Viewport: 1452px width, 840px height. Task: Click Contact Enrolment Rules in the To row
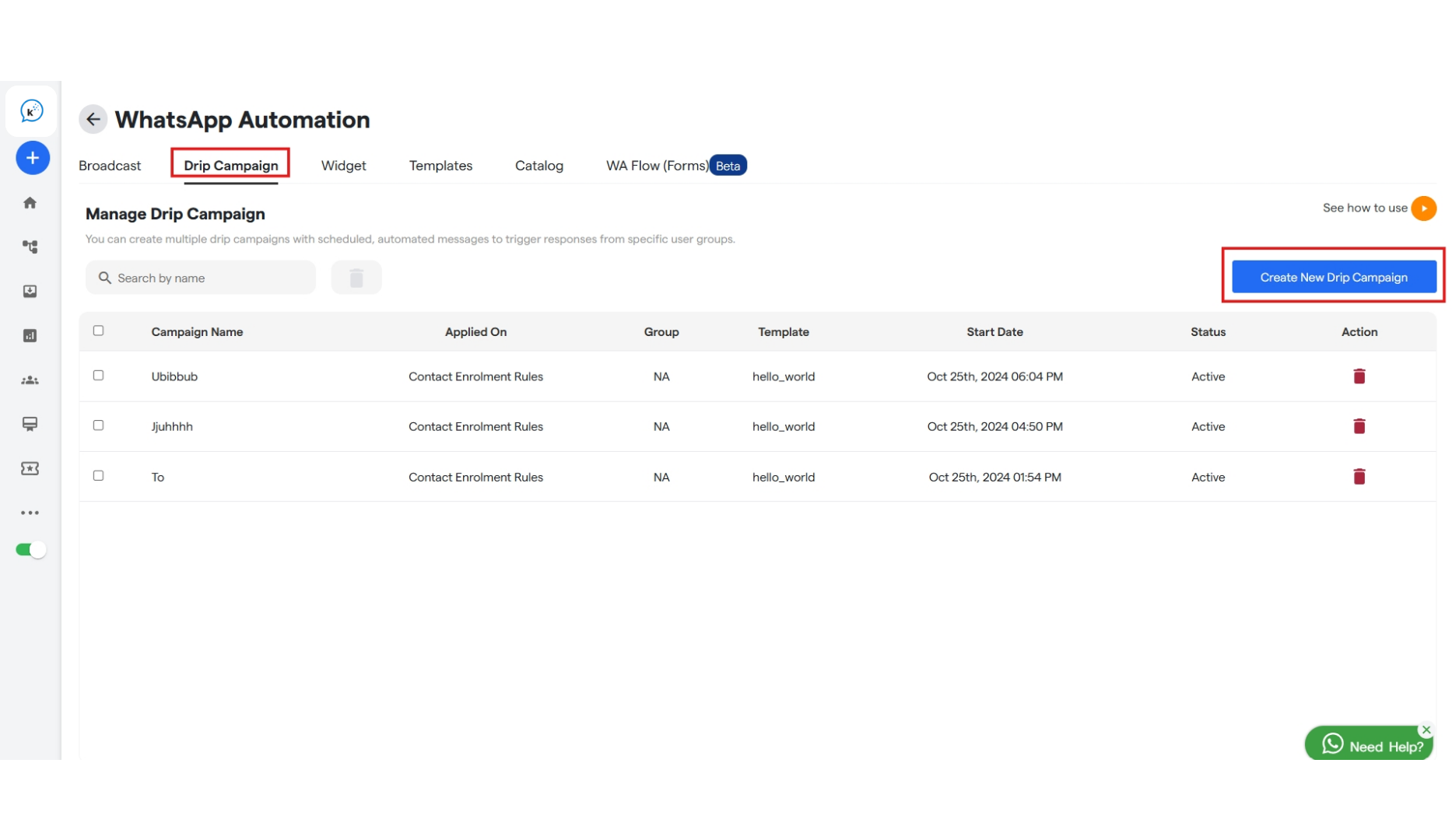coord(476,478)
